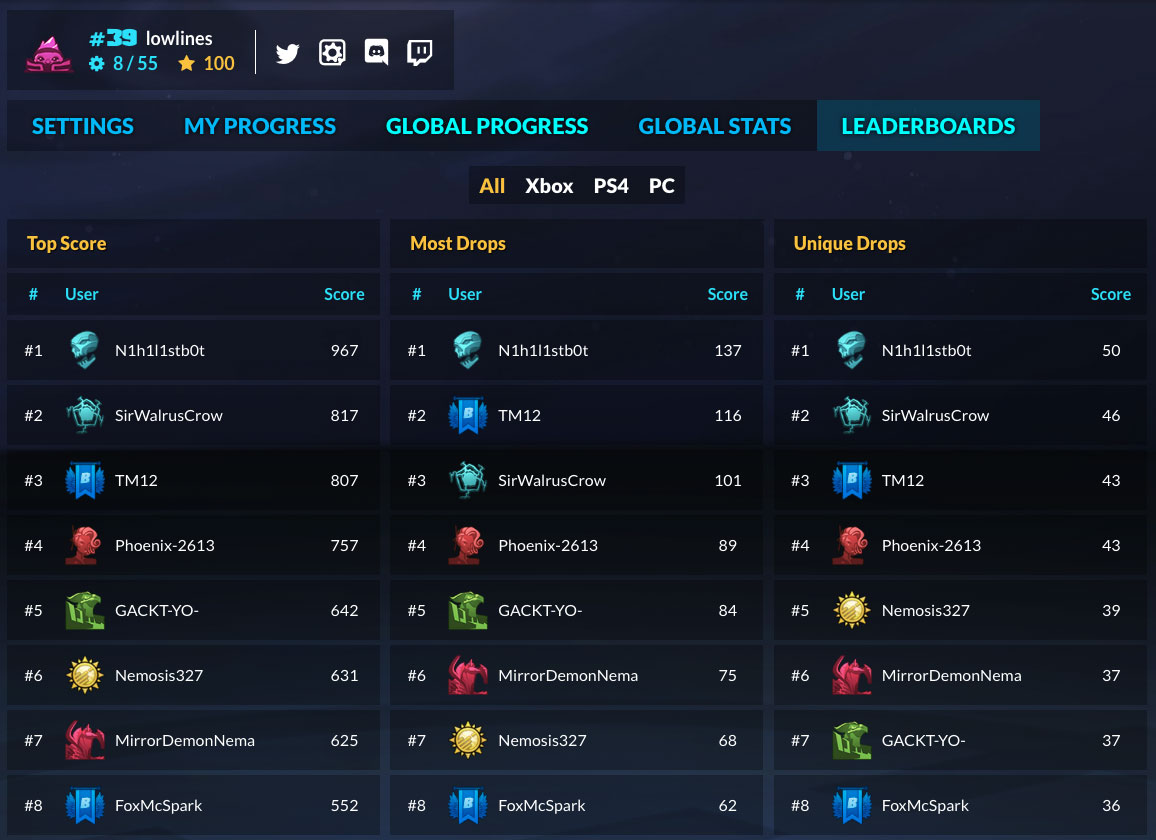This screenshot has width=1156, height=840.
Task: Filter leaderboards by Xbox platform
Action: coord(549,186)
